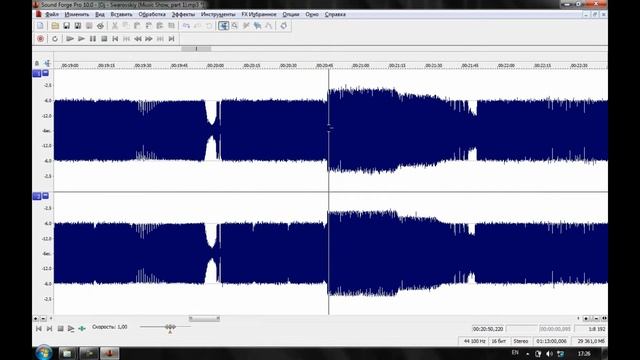640x360 pixels.
Task: Click the Скорость: 1,00 label
Action: tap(110, 327)
